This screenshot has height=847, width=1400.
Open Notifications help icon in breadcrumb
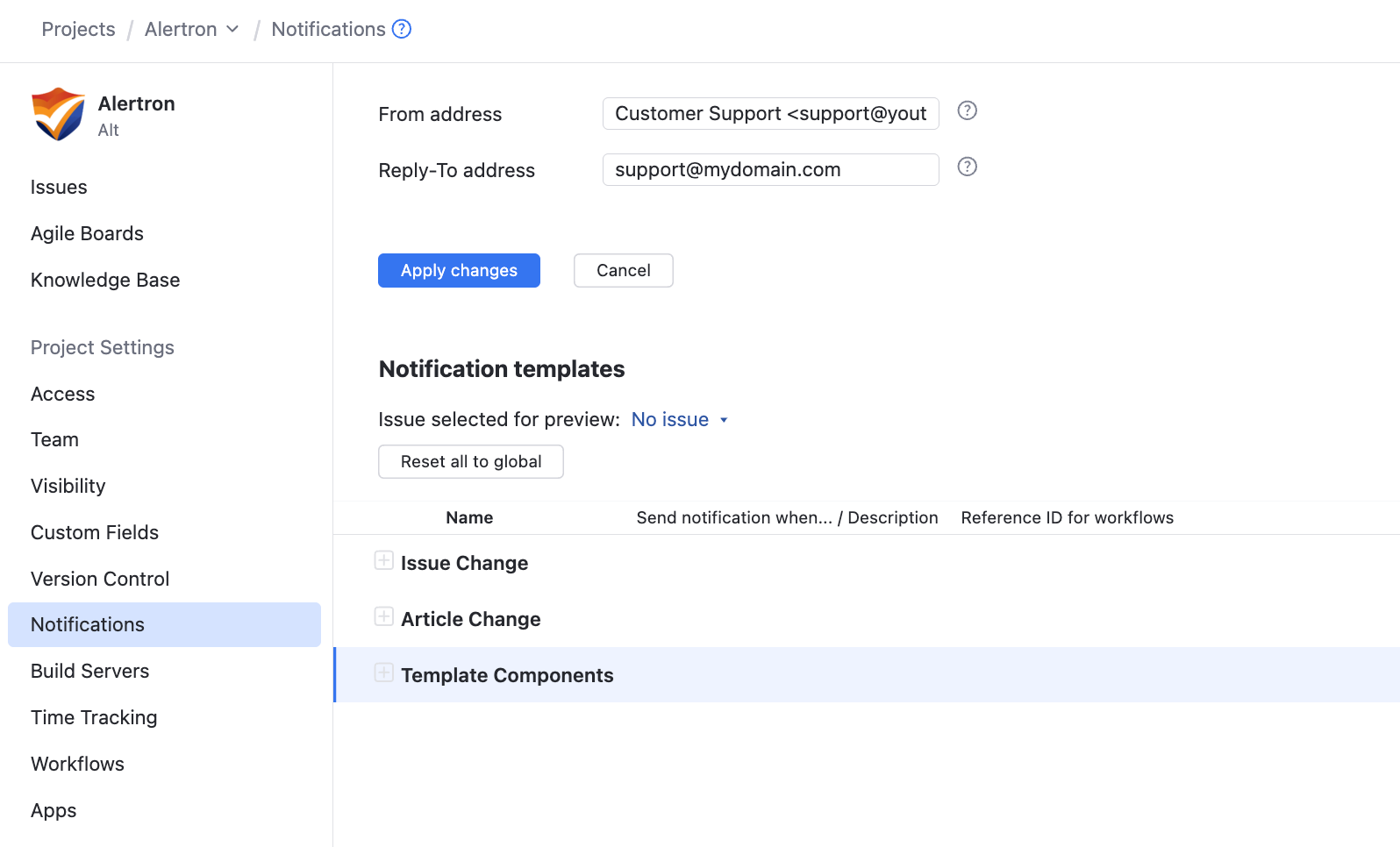402,29
